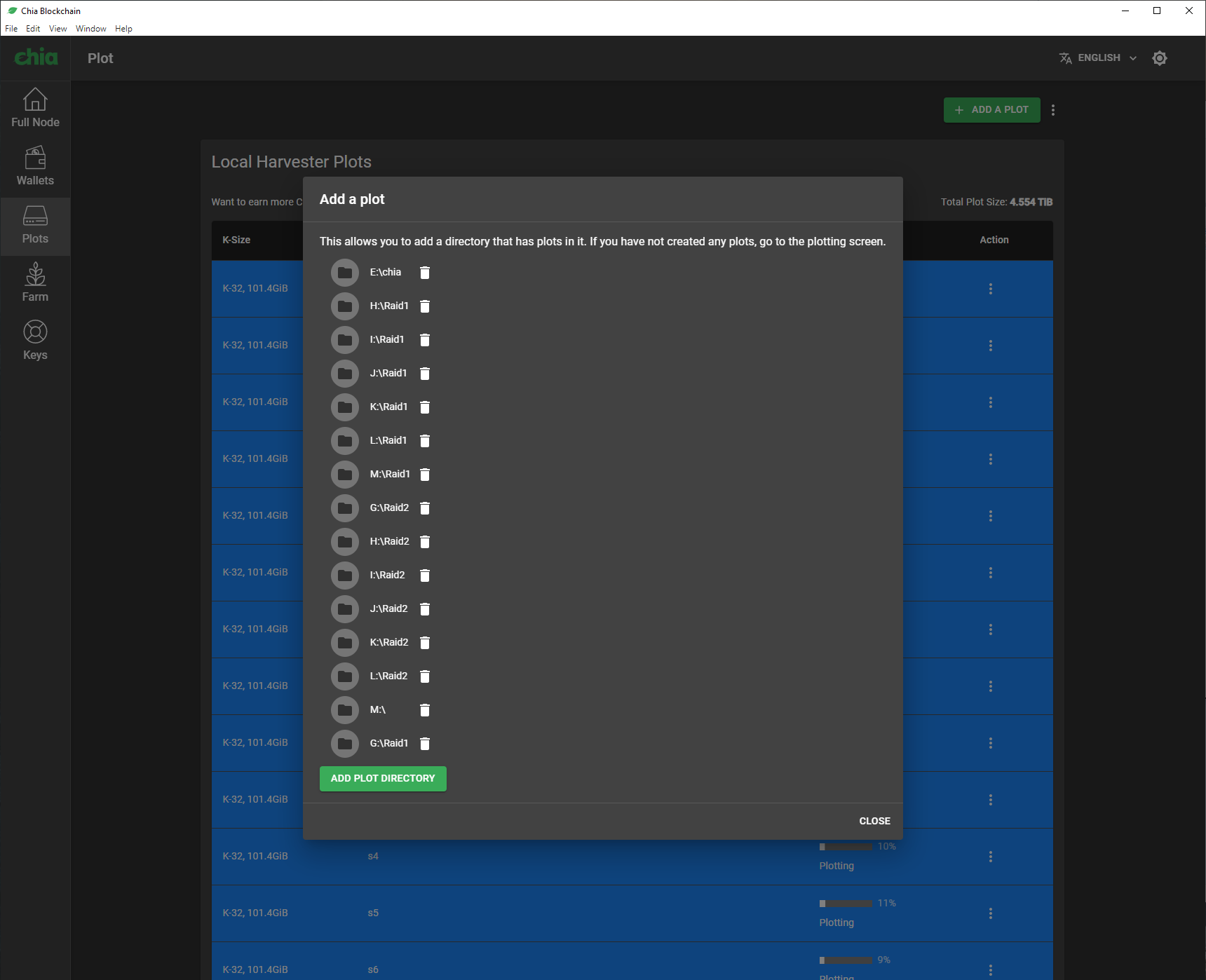Click the folder icon next to G:\Raid2
The width and height of the screenshot is (1206, 980).
click(x=345, y=508)
